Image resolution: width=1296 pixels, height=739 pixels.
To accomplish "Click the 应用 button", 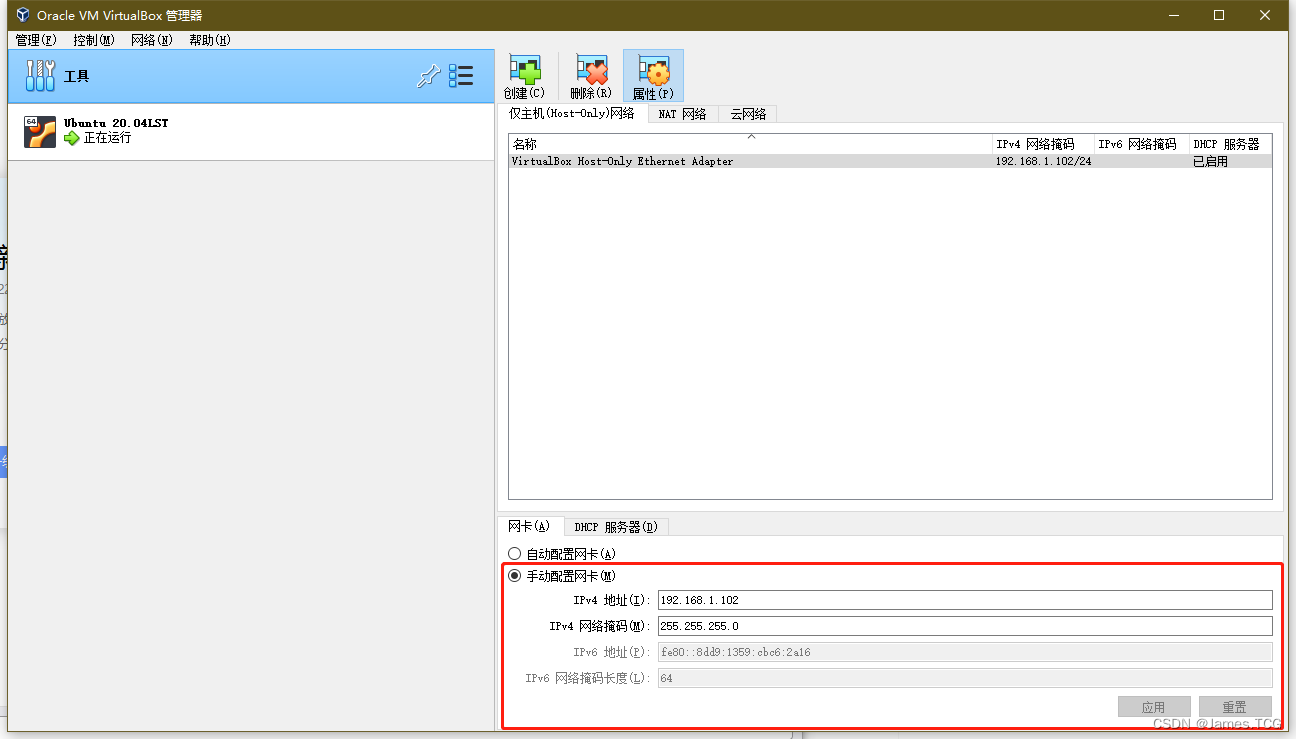I will coord(1153,706).
